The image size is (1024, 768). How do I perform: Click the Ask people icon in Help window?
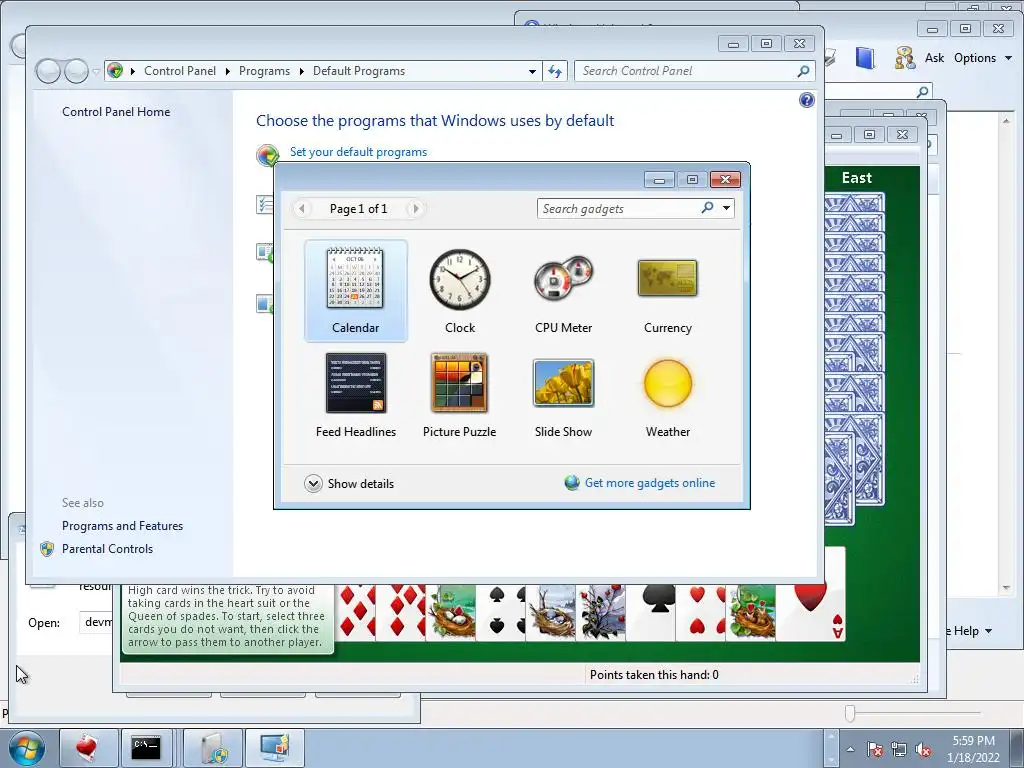(904, 57)
